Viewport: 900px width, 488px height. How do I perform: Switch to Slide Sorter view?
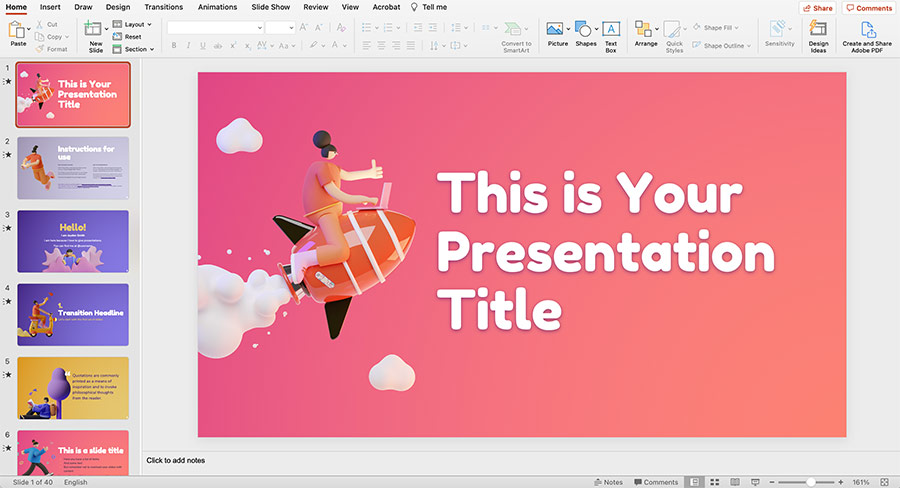point(716,482)
